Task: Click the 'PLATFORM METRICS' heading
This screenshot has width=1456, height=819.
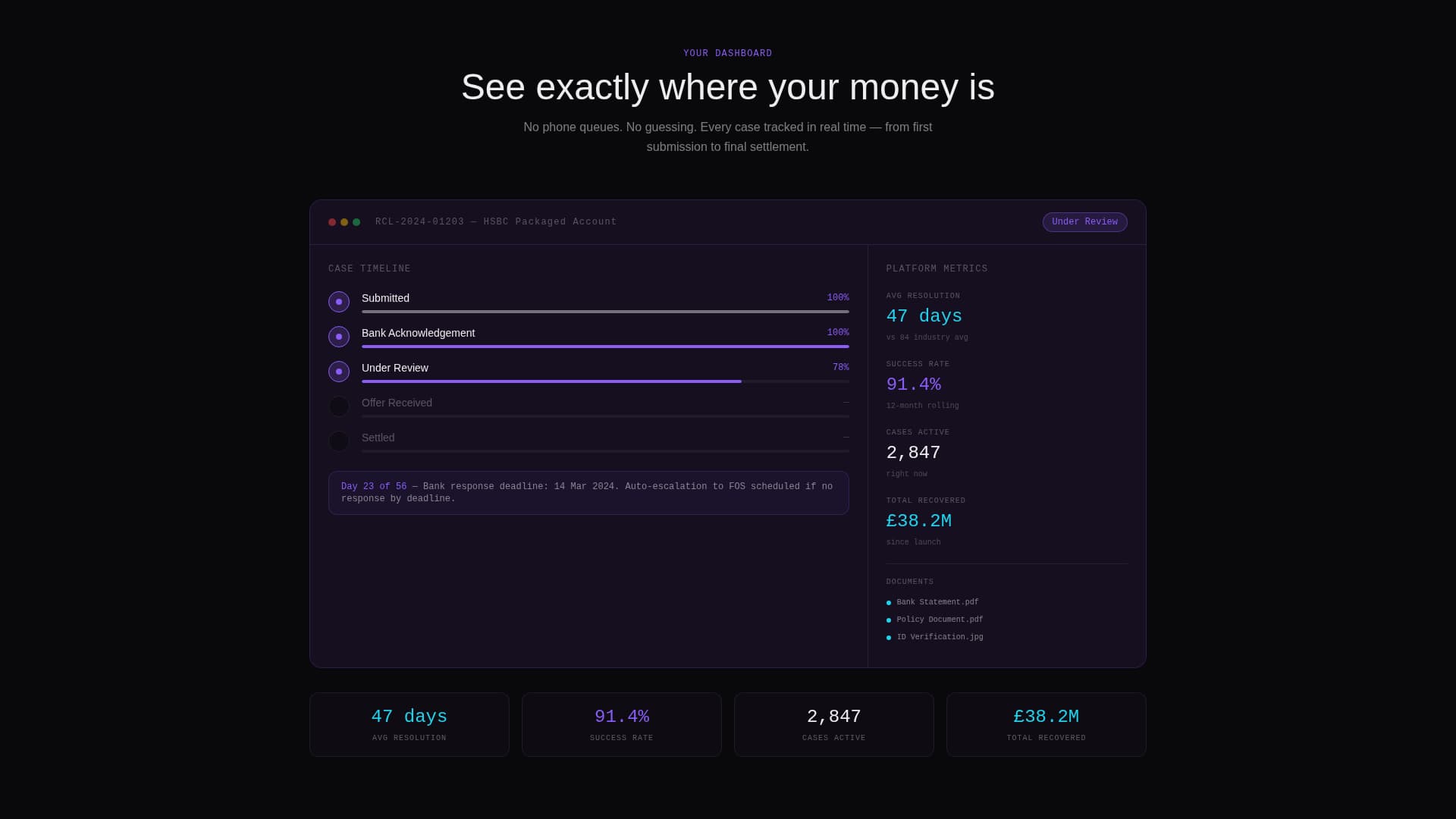Action: pos(937,269)
